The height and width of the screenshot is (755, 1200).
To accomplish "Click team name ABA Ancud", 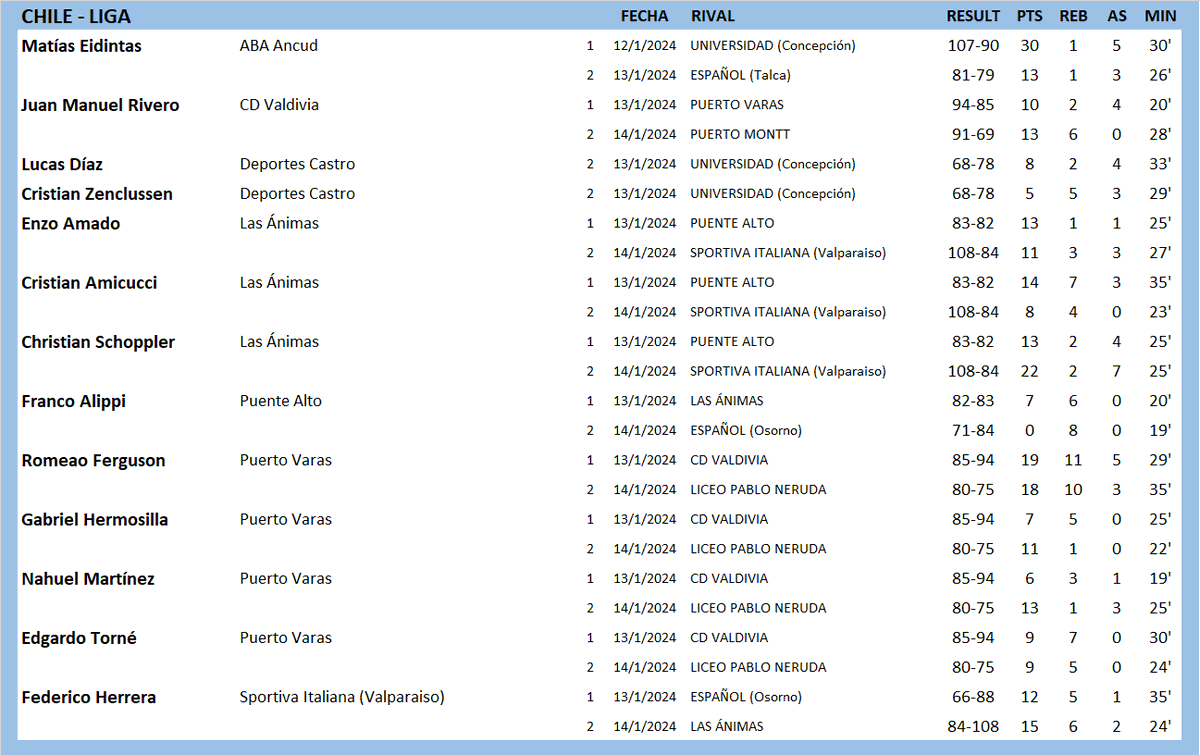I will 279,46.
